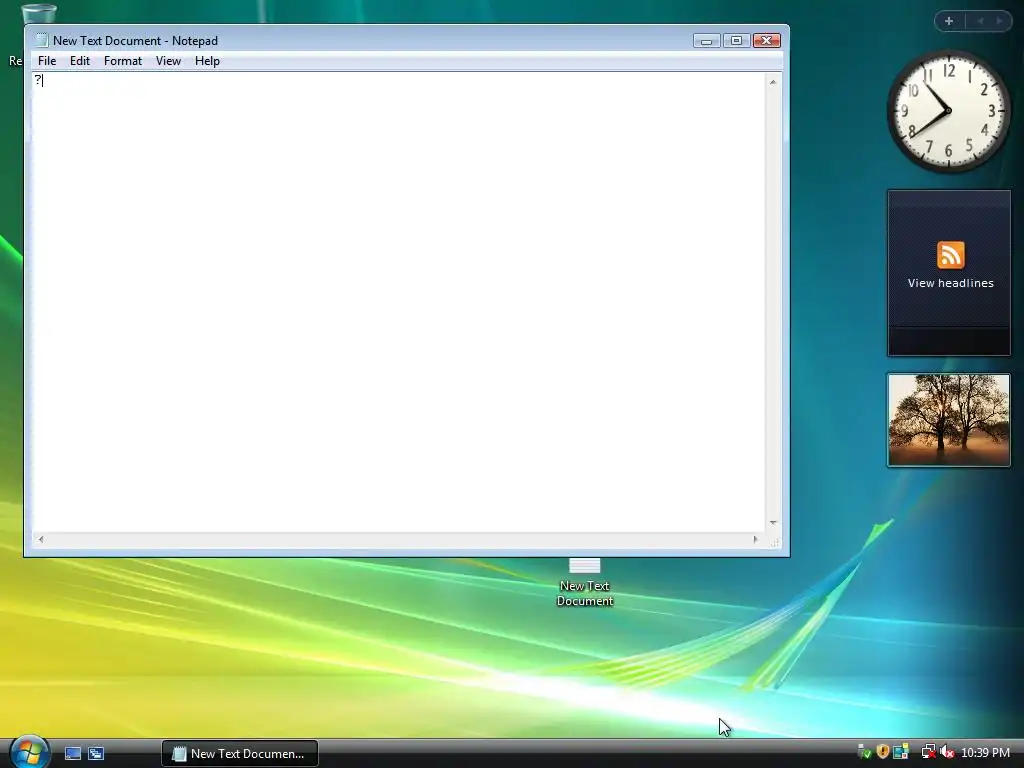
Task: Click the New Text Document taskbar button
Action: tap(240, 754)
